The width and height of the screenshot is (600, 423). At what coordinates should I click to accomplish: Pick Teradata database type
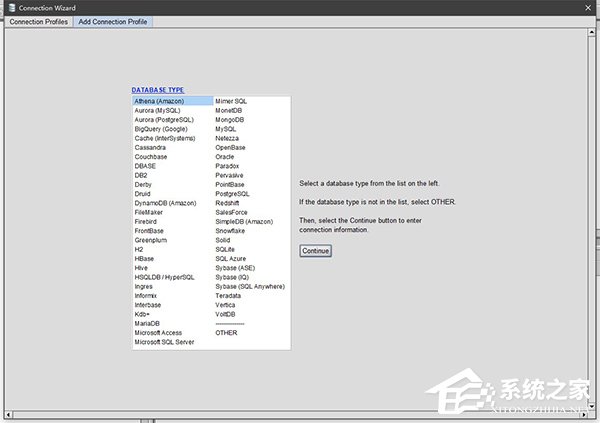[228, 296]
